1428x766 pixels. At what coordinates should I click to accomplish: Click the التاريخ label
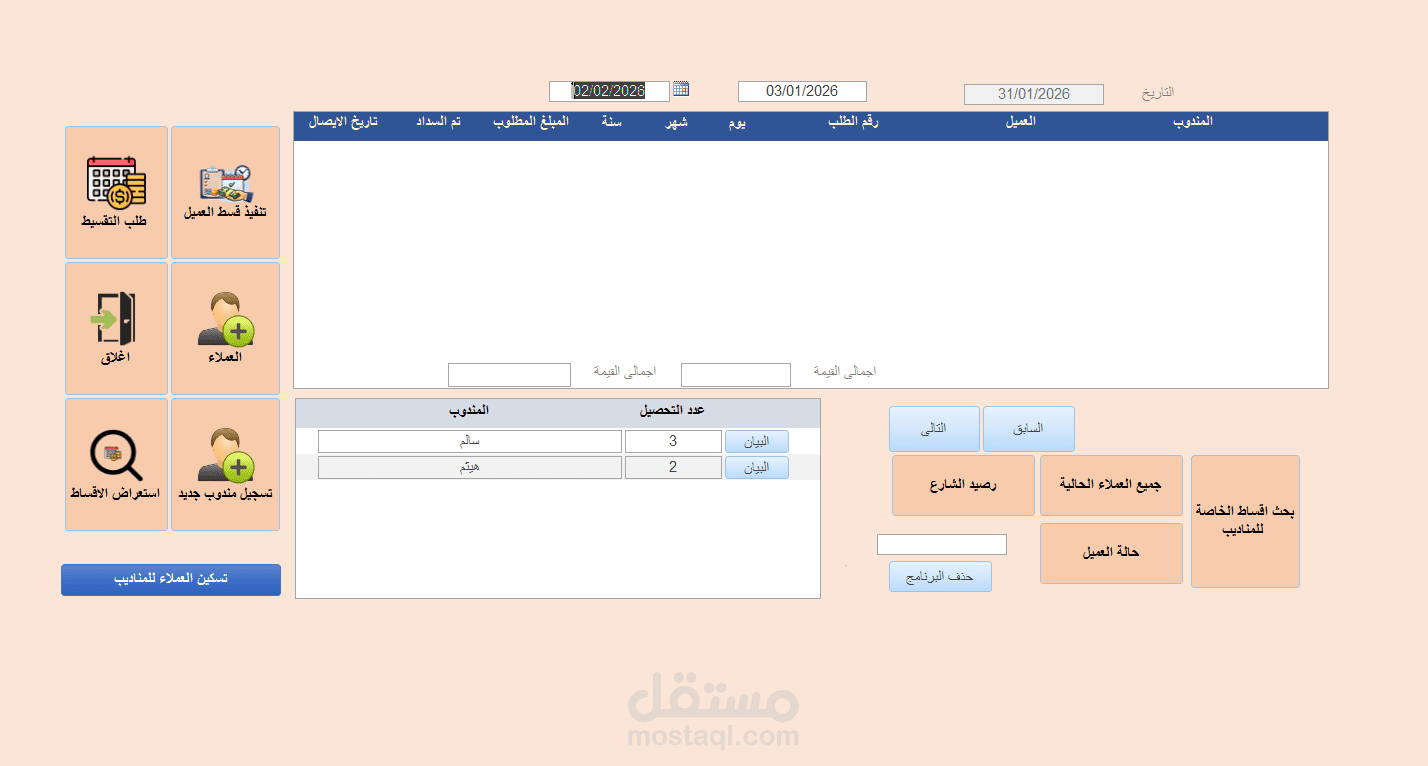coord(1158,93)
